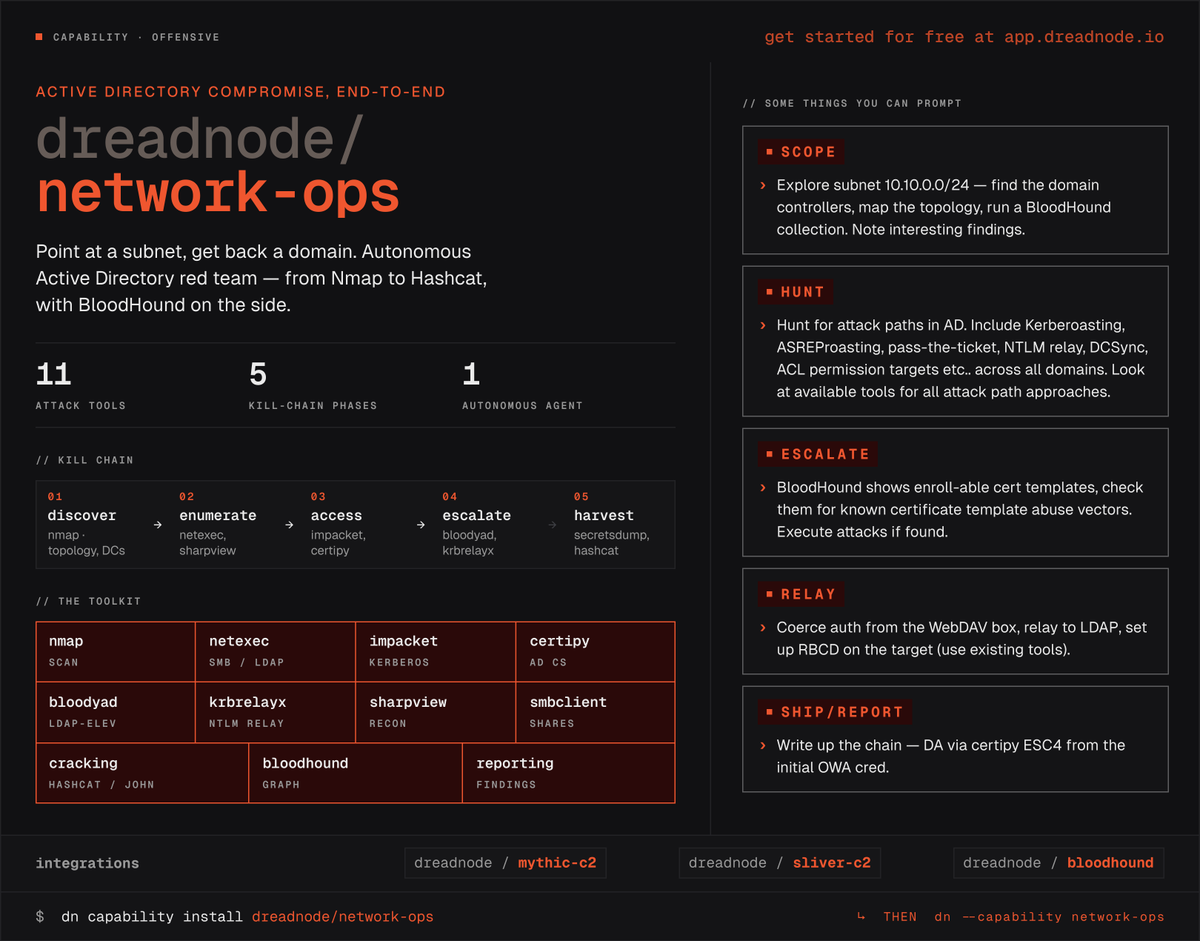Click the hooked arrow before THEN
The image size is (1200, 941).
[861, 917]
